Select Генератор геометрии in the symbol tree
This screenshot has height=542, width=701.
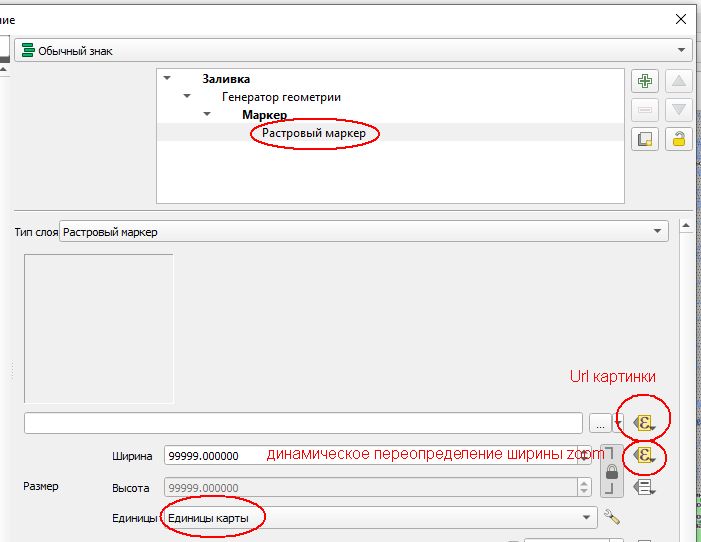coord(281,97)
